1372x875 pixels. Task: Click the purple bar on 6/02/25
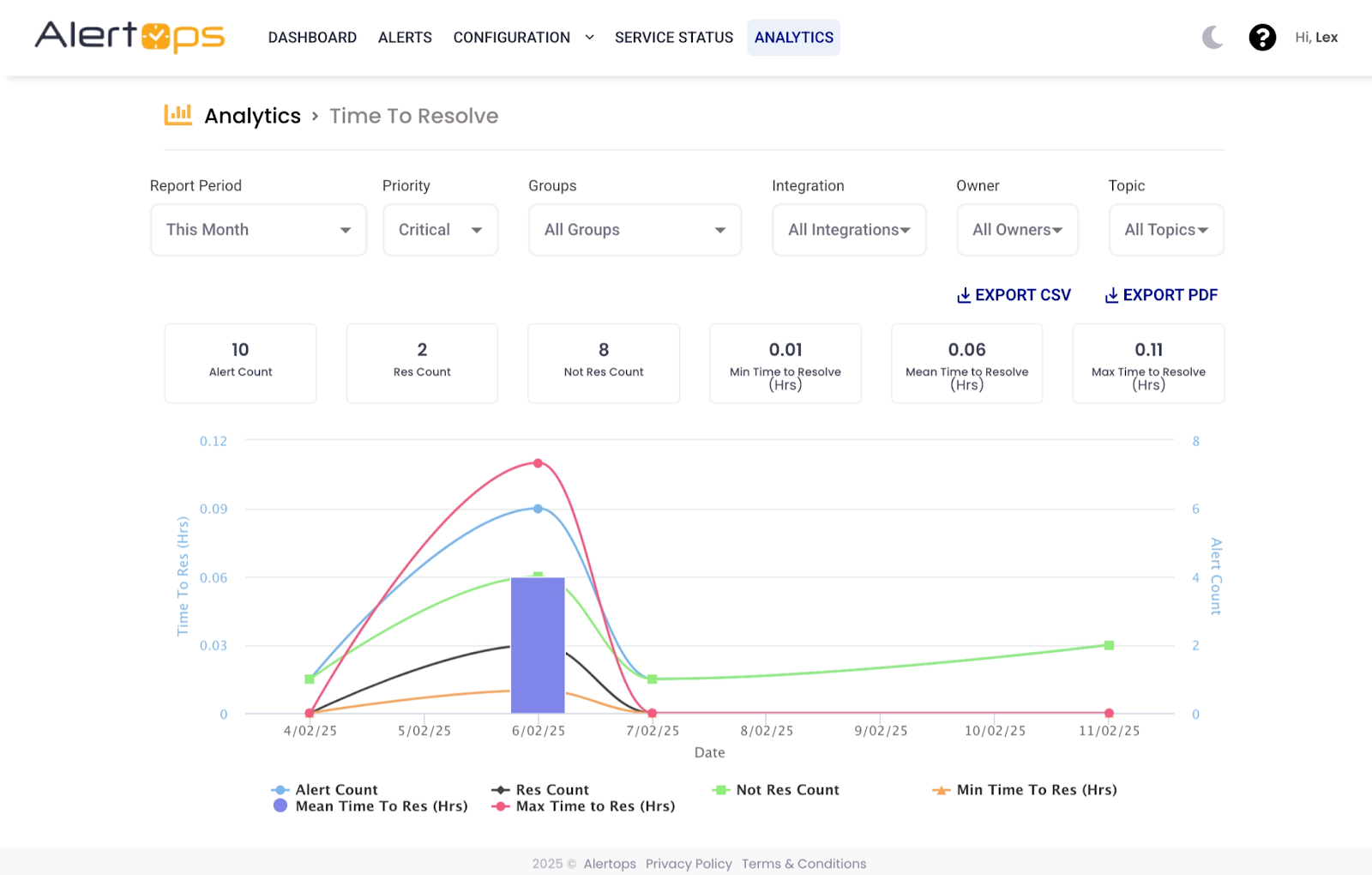538,645
